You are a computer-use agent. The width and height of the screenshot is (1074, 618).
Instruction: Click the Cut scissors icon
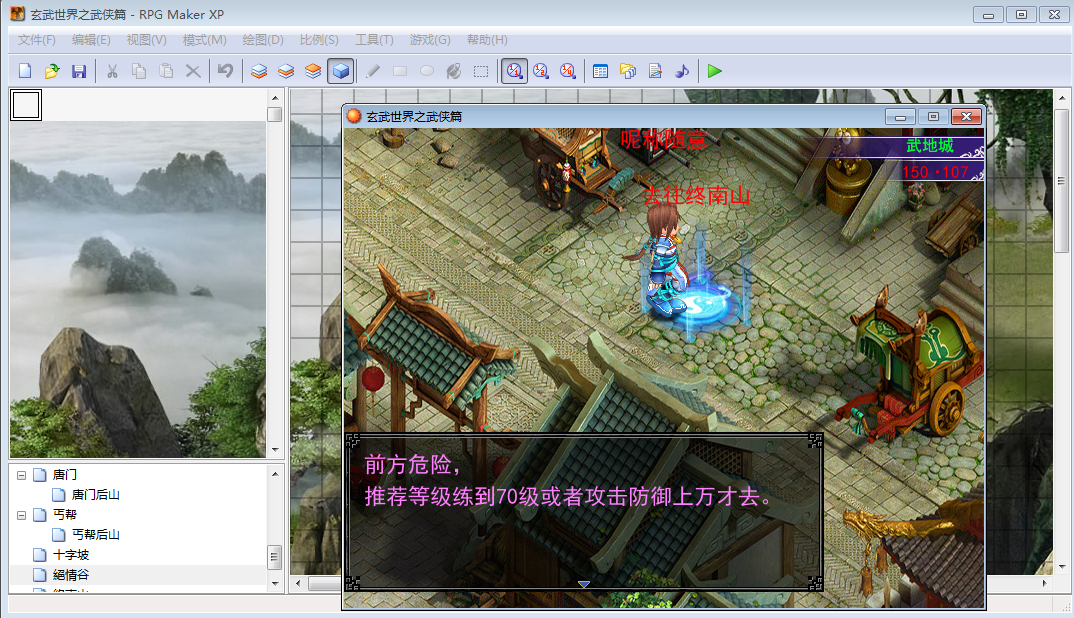[x=112, y=71]
